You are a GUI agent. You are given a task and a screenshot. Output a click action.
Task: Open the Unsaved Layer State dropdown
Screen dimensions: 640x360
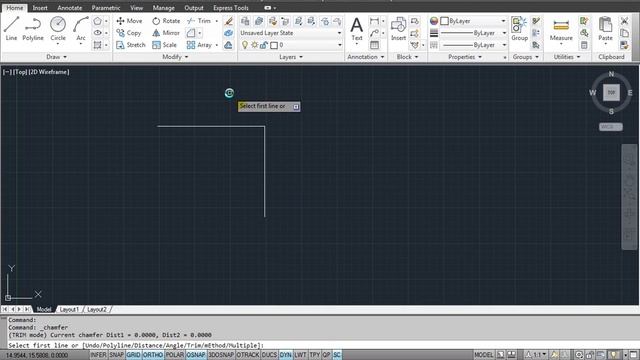[291, 33]
